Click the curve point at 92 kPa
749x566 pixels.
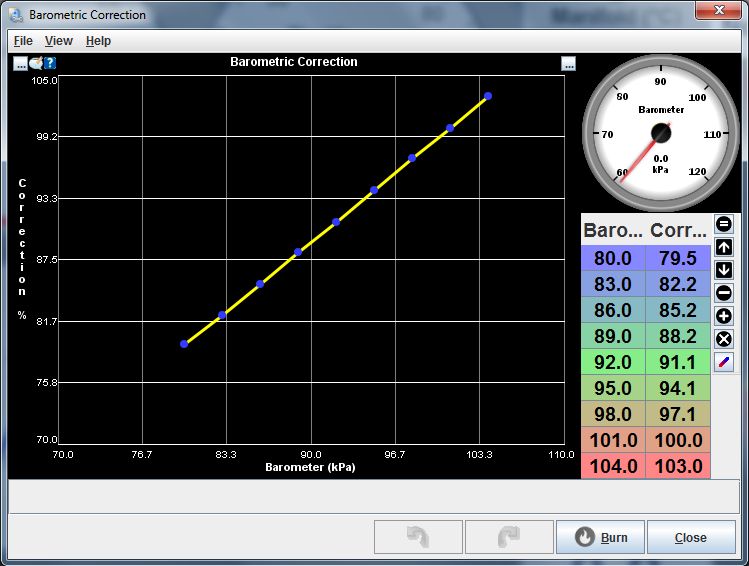(336, 222)
